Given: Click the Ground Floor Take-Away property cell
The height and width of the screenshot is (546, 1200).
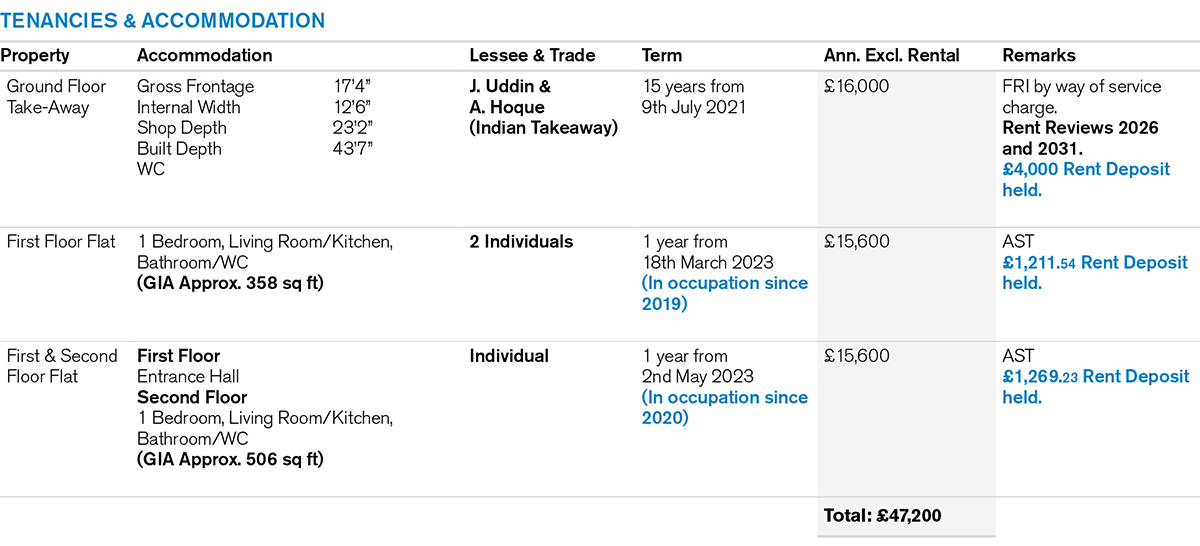Looking at the screenshot, I should pyautogui.click(x=50, y=97).
